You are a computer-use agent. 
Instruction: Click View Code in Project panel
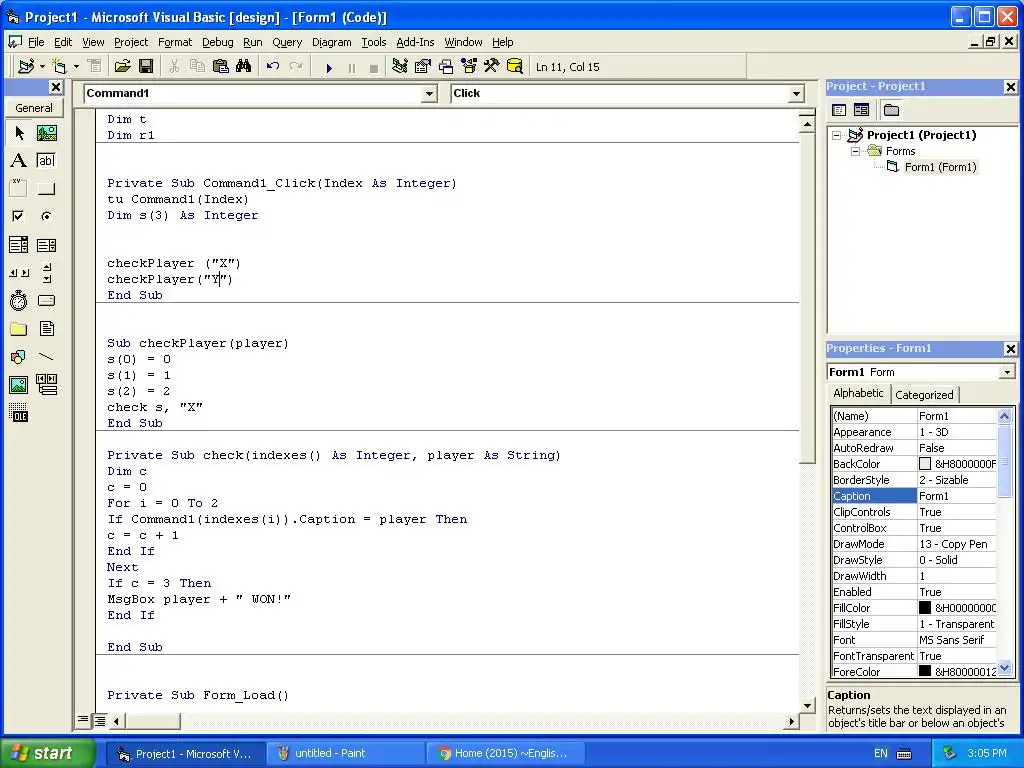click(839, 110)
